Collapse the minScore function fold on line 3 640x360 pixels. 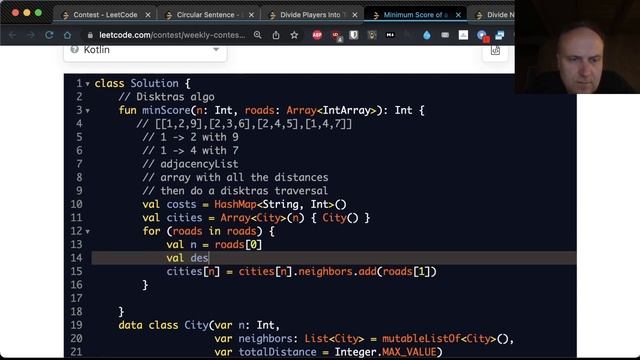click(87, 111)
